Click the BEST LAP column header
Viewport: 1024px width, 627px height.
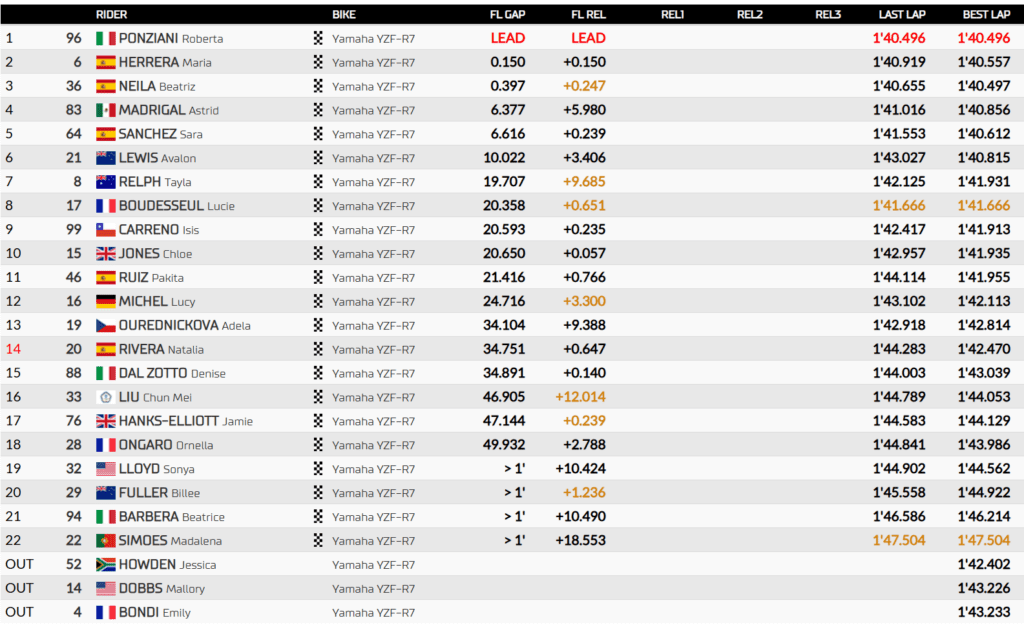986,14
